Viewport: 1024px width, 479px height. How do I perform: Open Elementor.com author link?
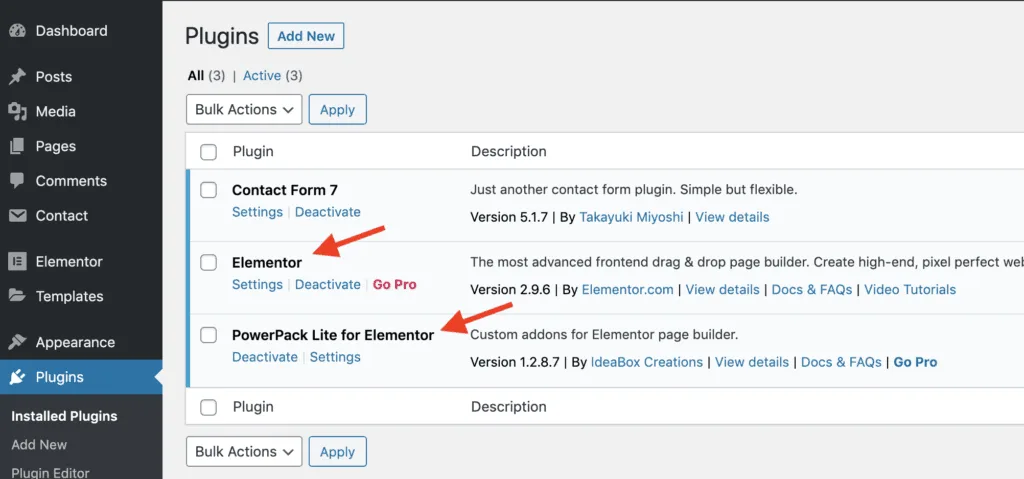(628, 289)
